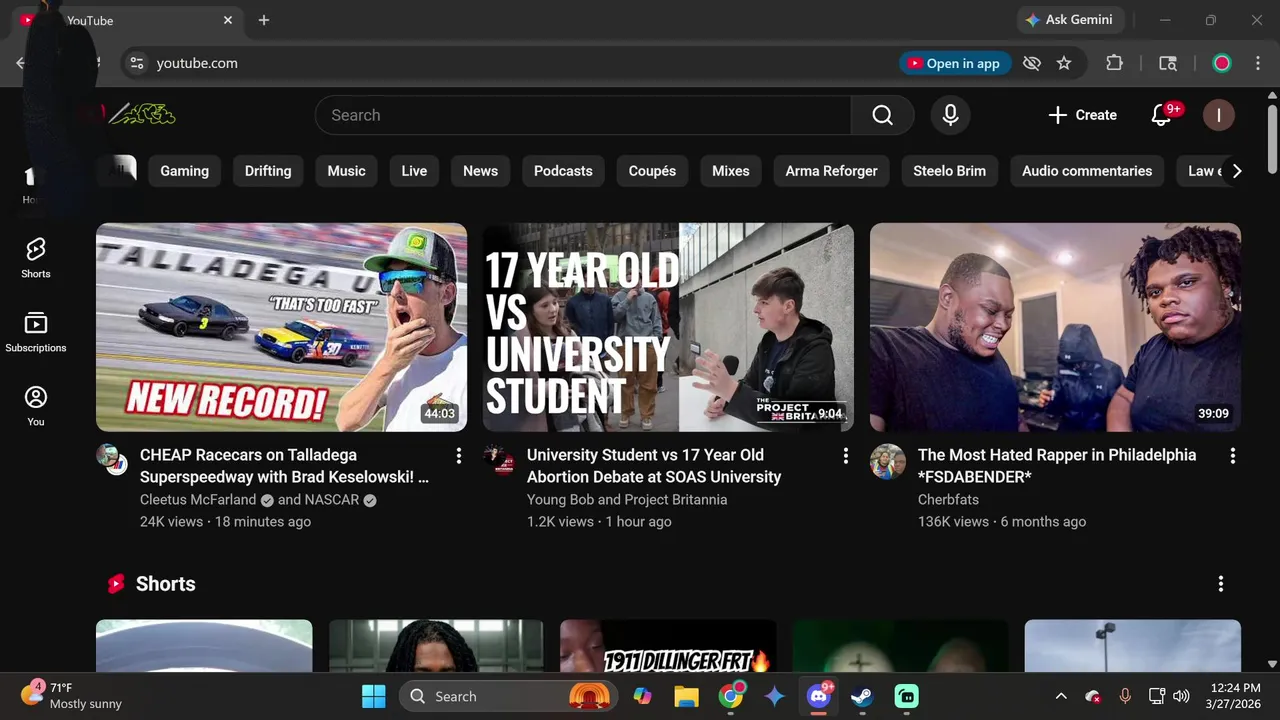Image resolution: width=1280 pixels, height=720 pixels.
Task: Open University Student vs 17 Year Old title
Action: [654, 466]
